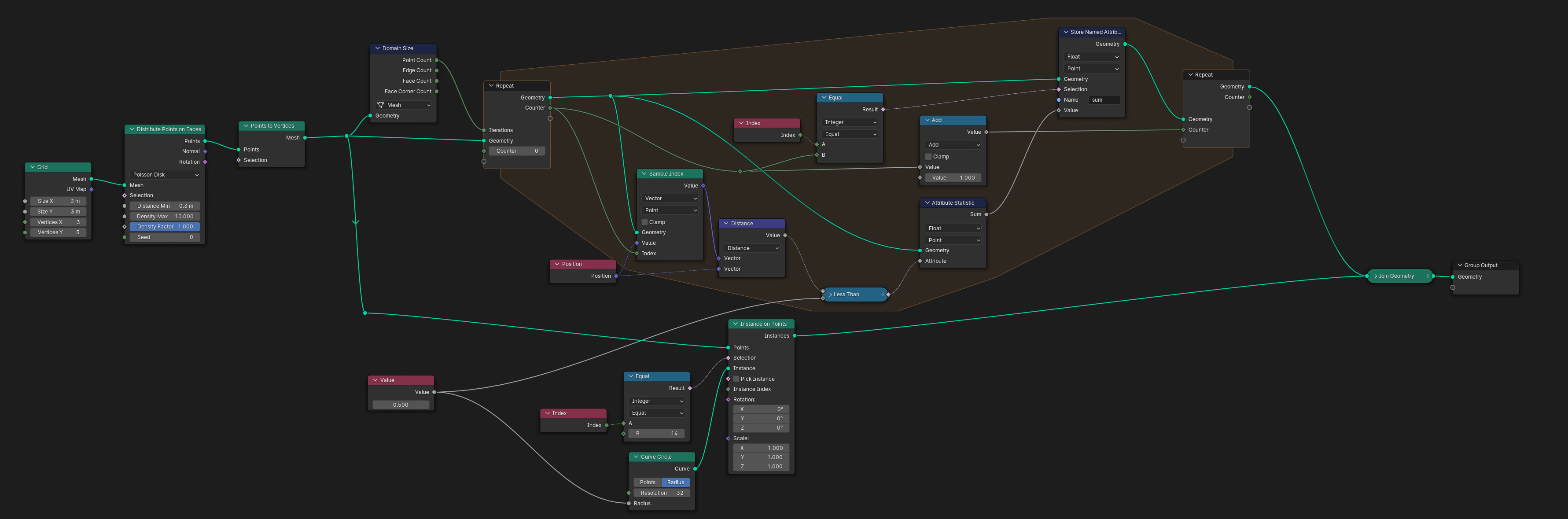The width and height of the screenshot is (1568, 519).
Task: Collapse the Attribute Statistic node
Action: click(x=927, y=203)
